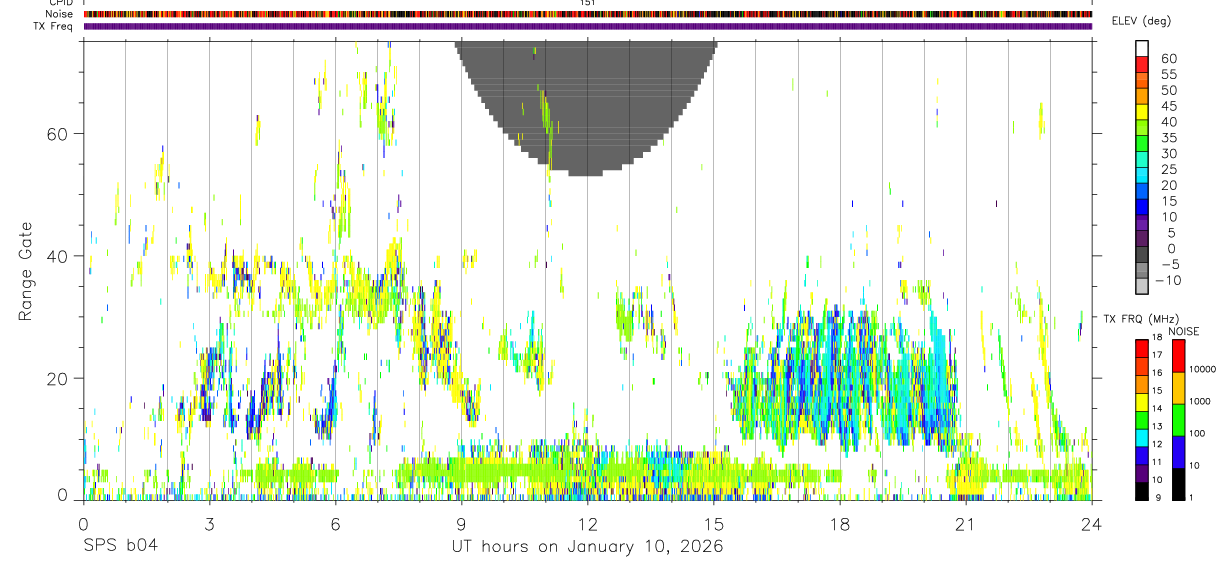Click the 'TX Freq' strip label
The image size is (1228, 567).
51,26
